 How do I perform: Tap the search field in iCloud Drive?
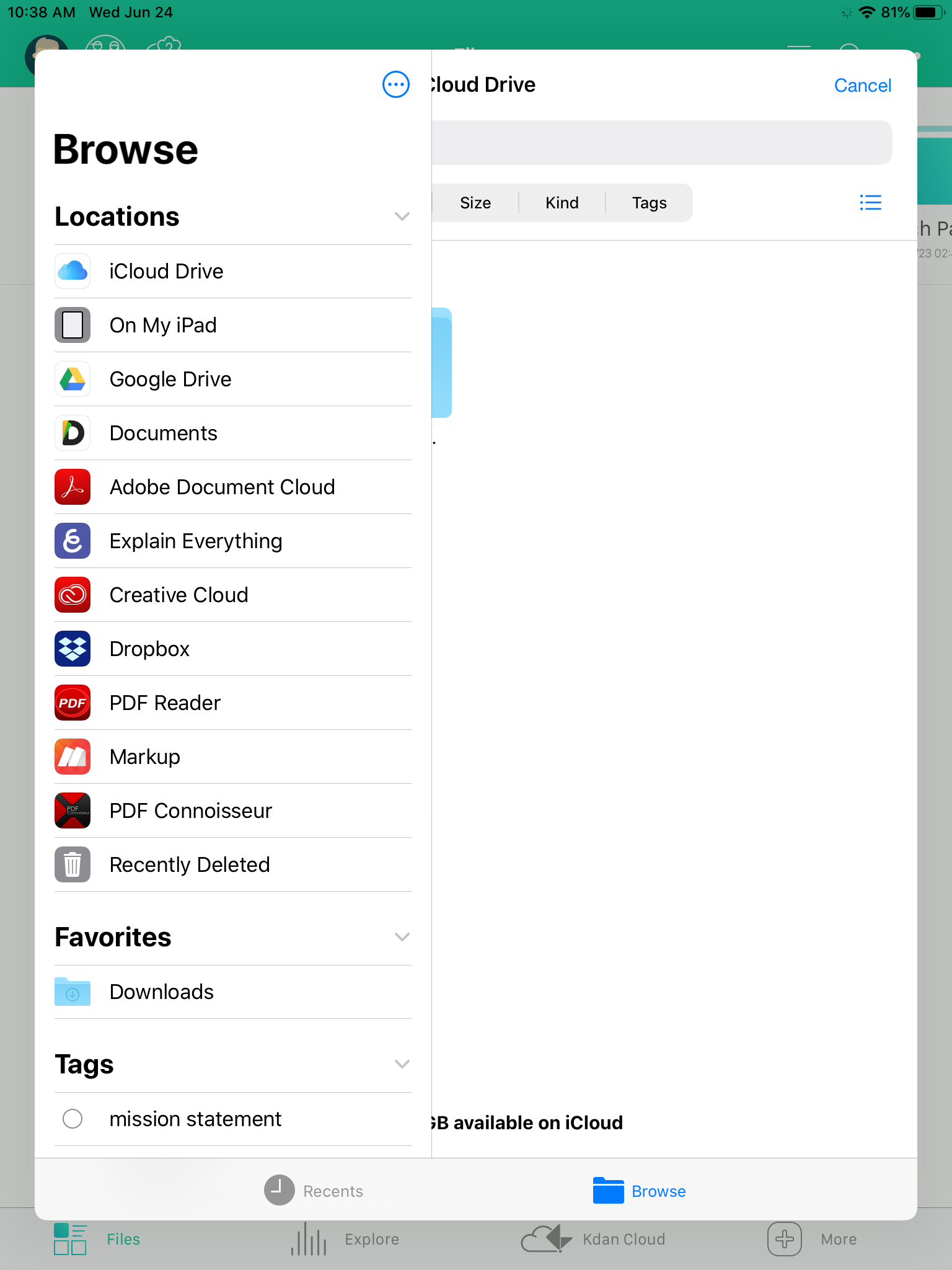[x=662, y=143]
